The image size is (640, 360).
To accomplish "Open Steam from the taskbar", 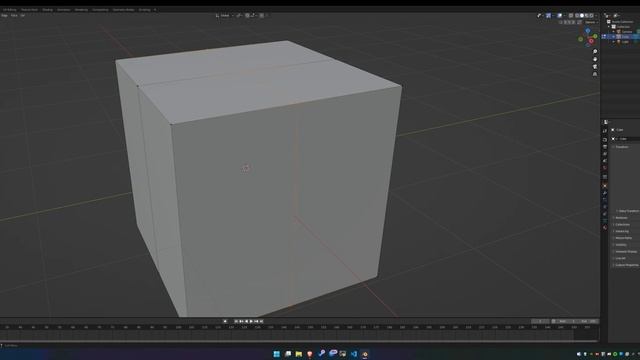I will click(x=322, y=354).
